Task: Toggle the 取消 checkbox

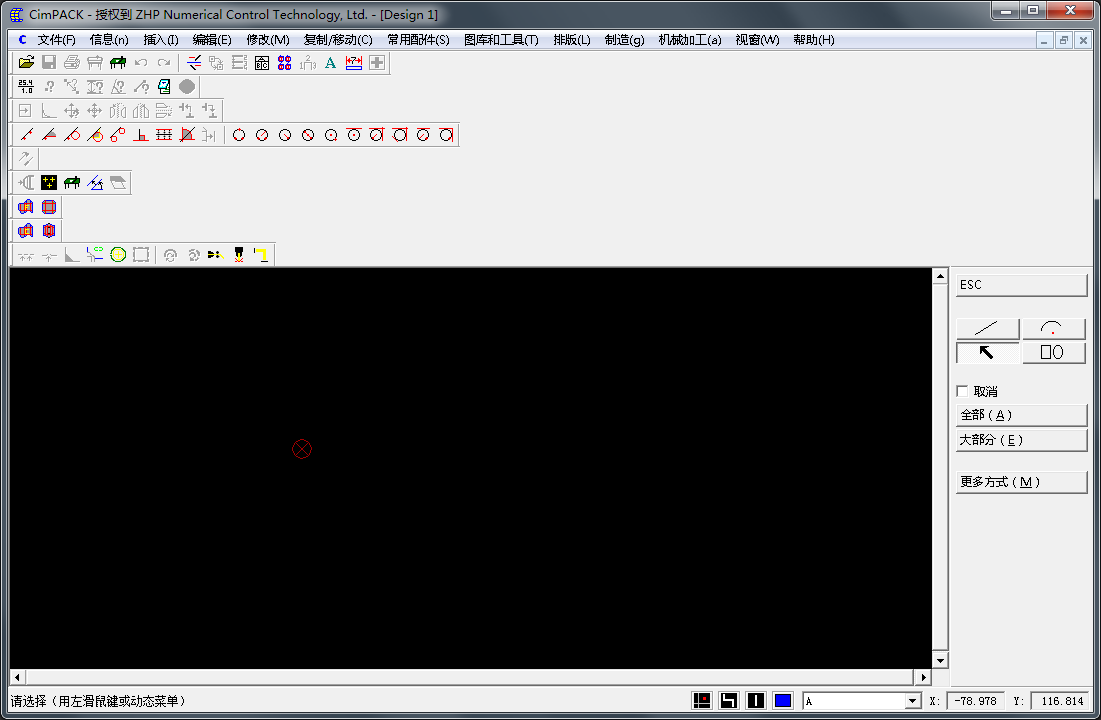Action: pyautogui.click(x=963, y=391)
